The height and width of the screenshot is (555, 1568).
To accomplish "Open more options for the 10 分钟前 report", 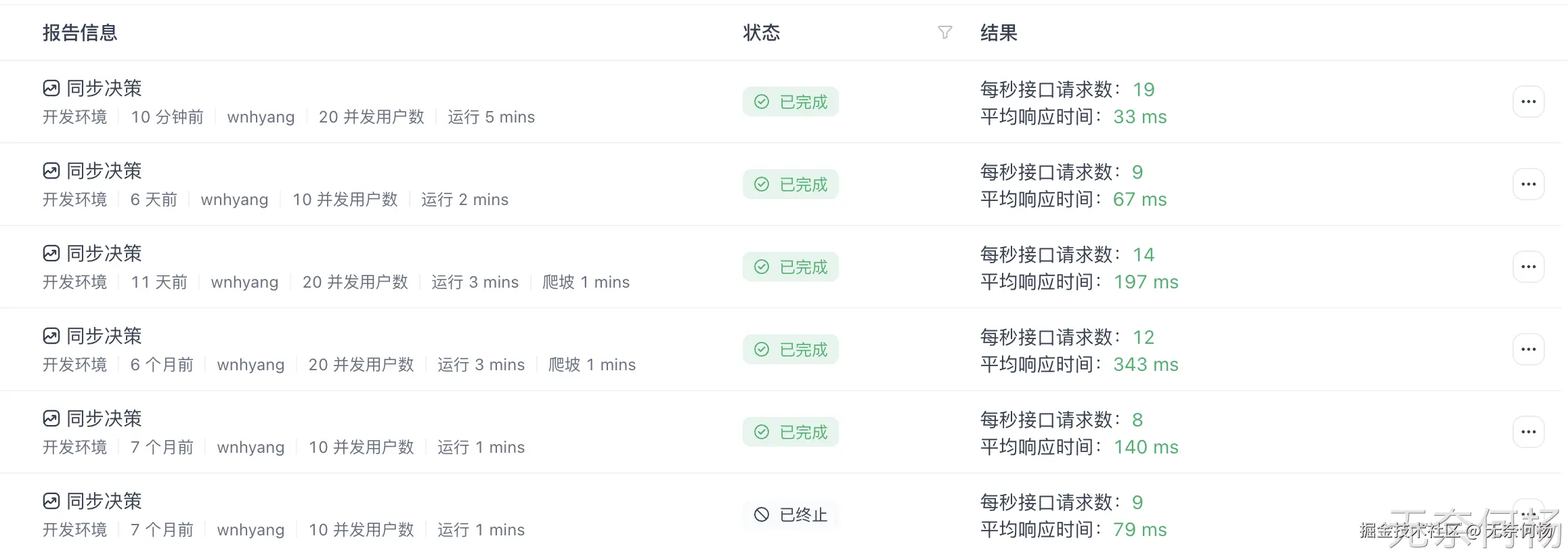I will pyautogui.click(x=1528, y=102).
